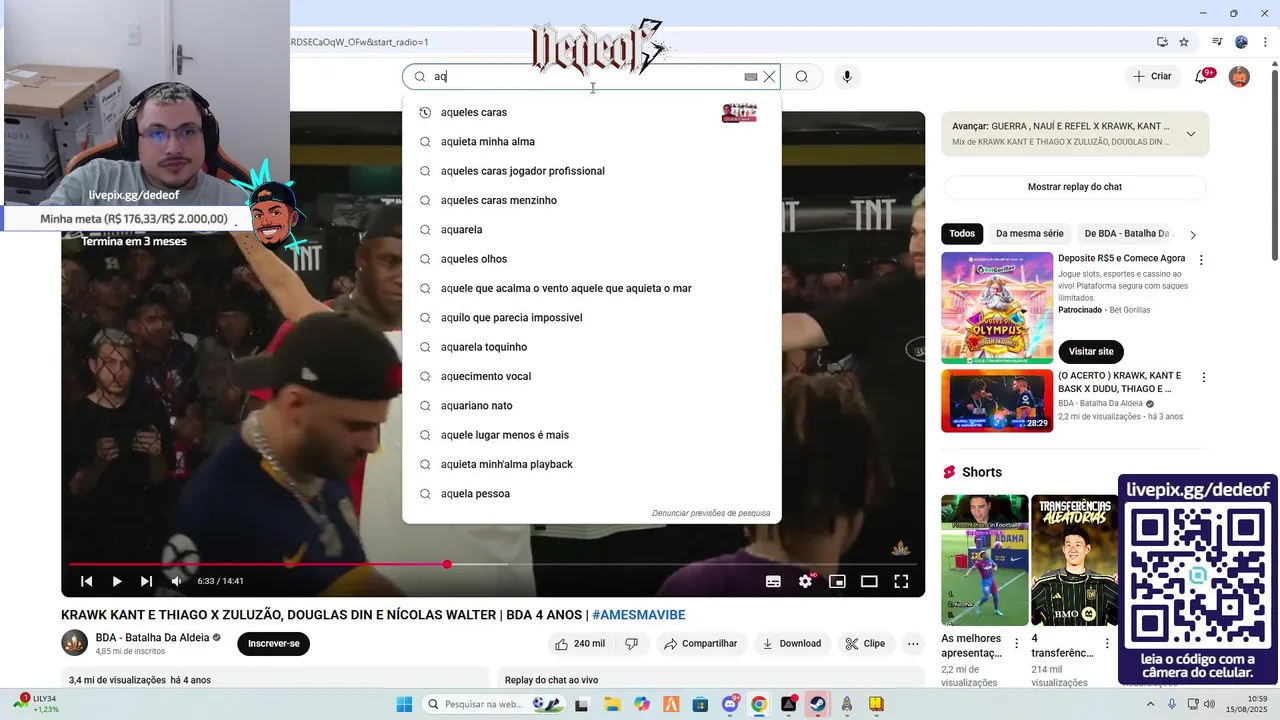The width and height of the screenshot is (1280, 720).
Task: Click Compartilhar share button
Action: pyautogui.click(x=700, y=644)
